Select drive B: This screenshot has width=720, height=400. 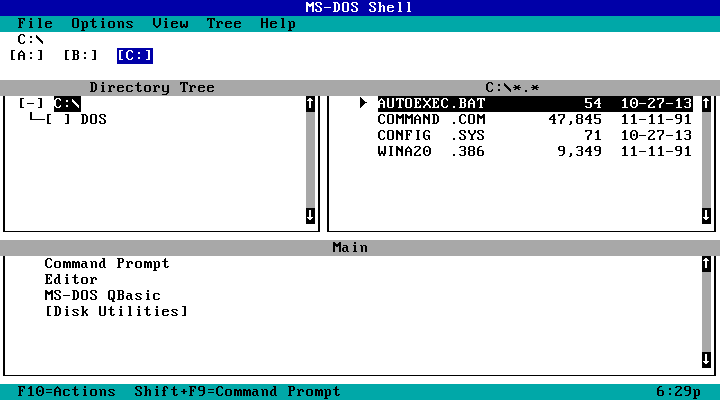(x=80, y=56)
